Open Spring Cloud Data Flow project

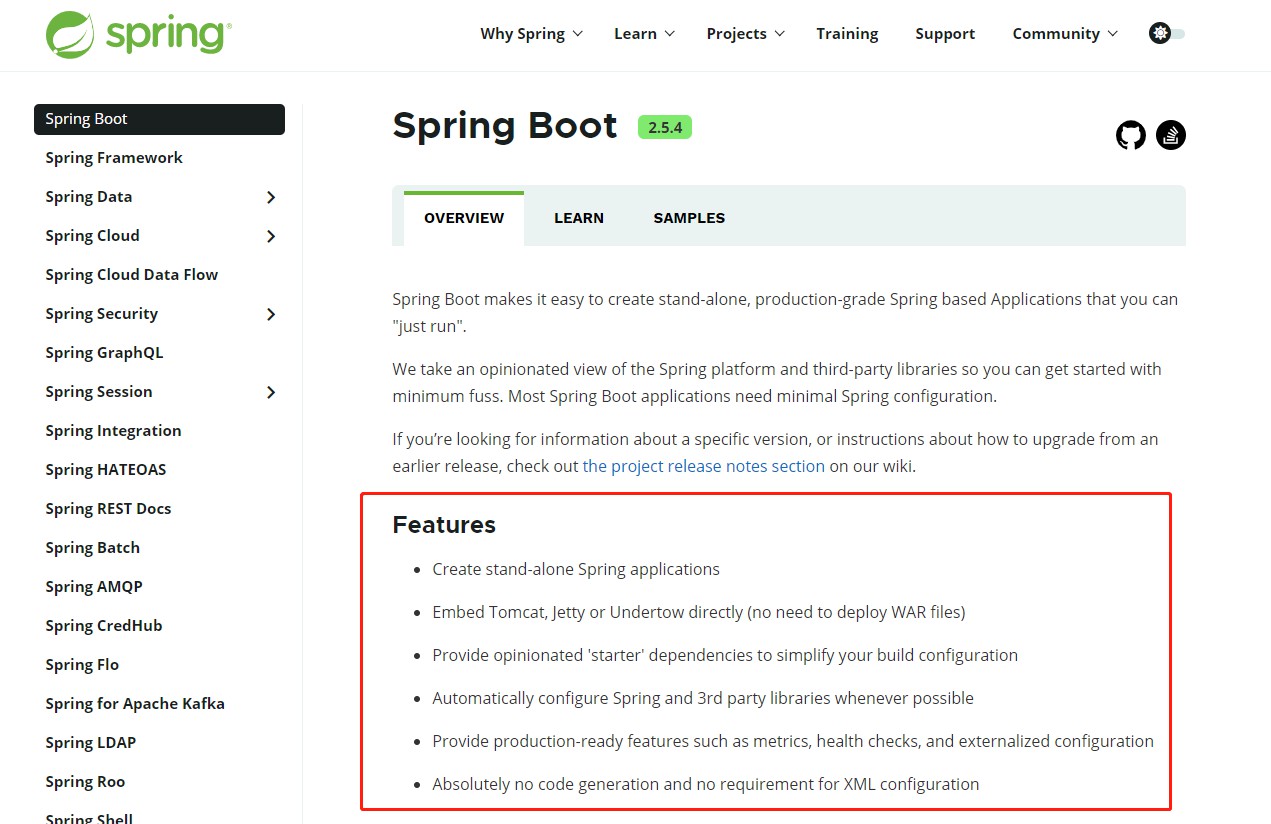131,275
